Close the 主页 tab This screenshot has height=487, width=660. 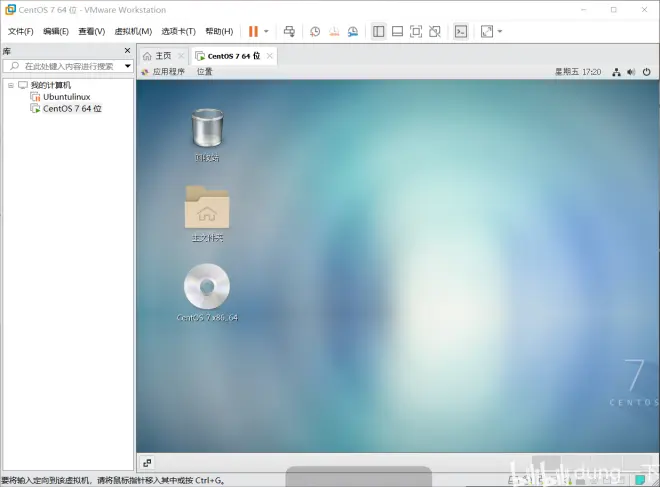click(x=181, y=56)
